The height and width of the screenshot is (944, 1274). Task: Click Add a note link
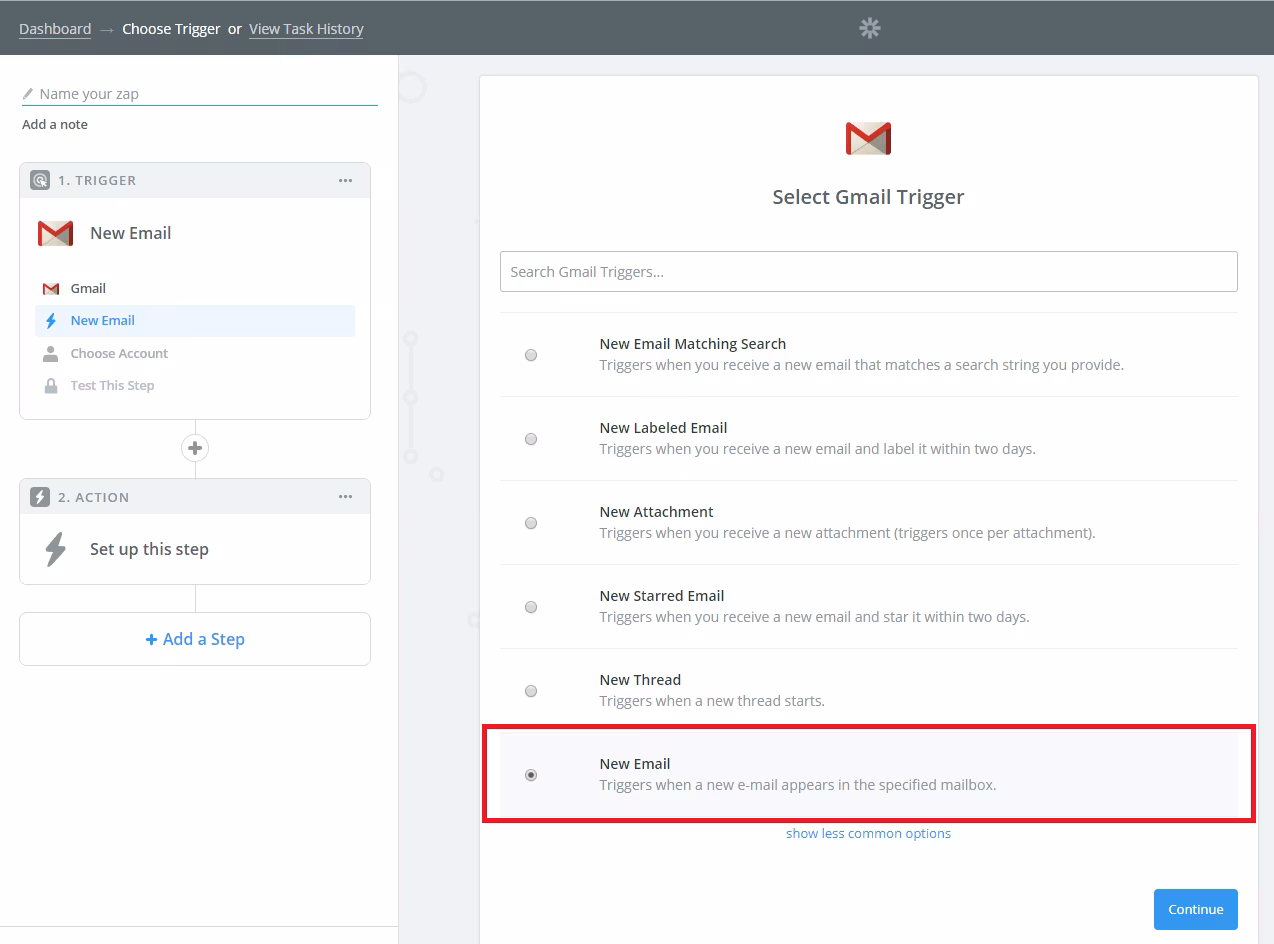point(55,125)
